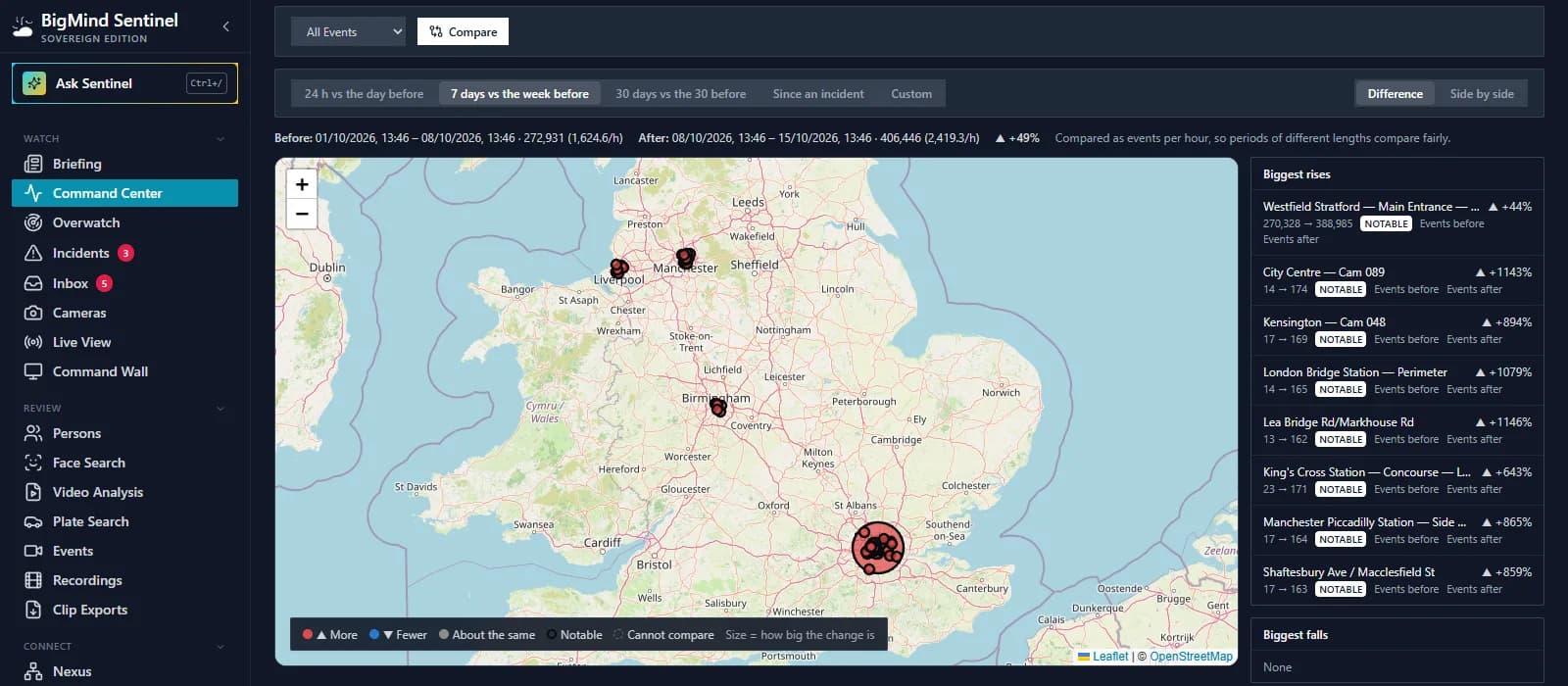The height and width of the screenshot is (686, 1568).
Task: Collapse the CONNECT section
Action: (220, 647)
